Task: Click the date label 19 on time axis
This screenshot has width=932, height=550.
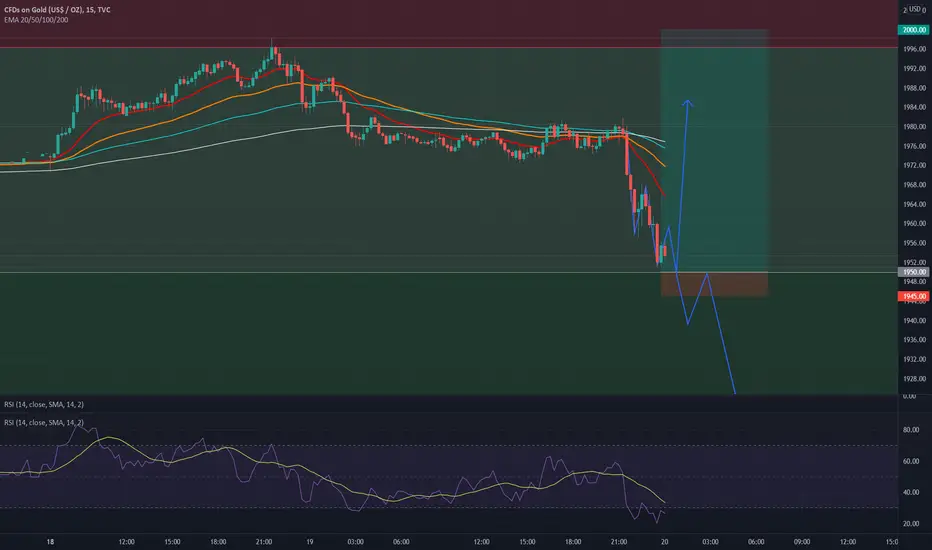Action: pos(310,542)
